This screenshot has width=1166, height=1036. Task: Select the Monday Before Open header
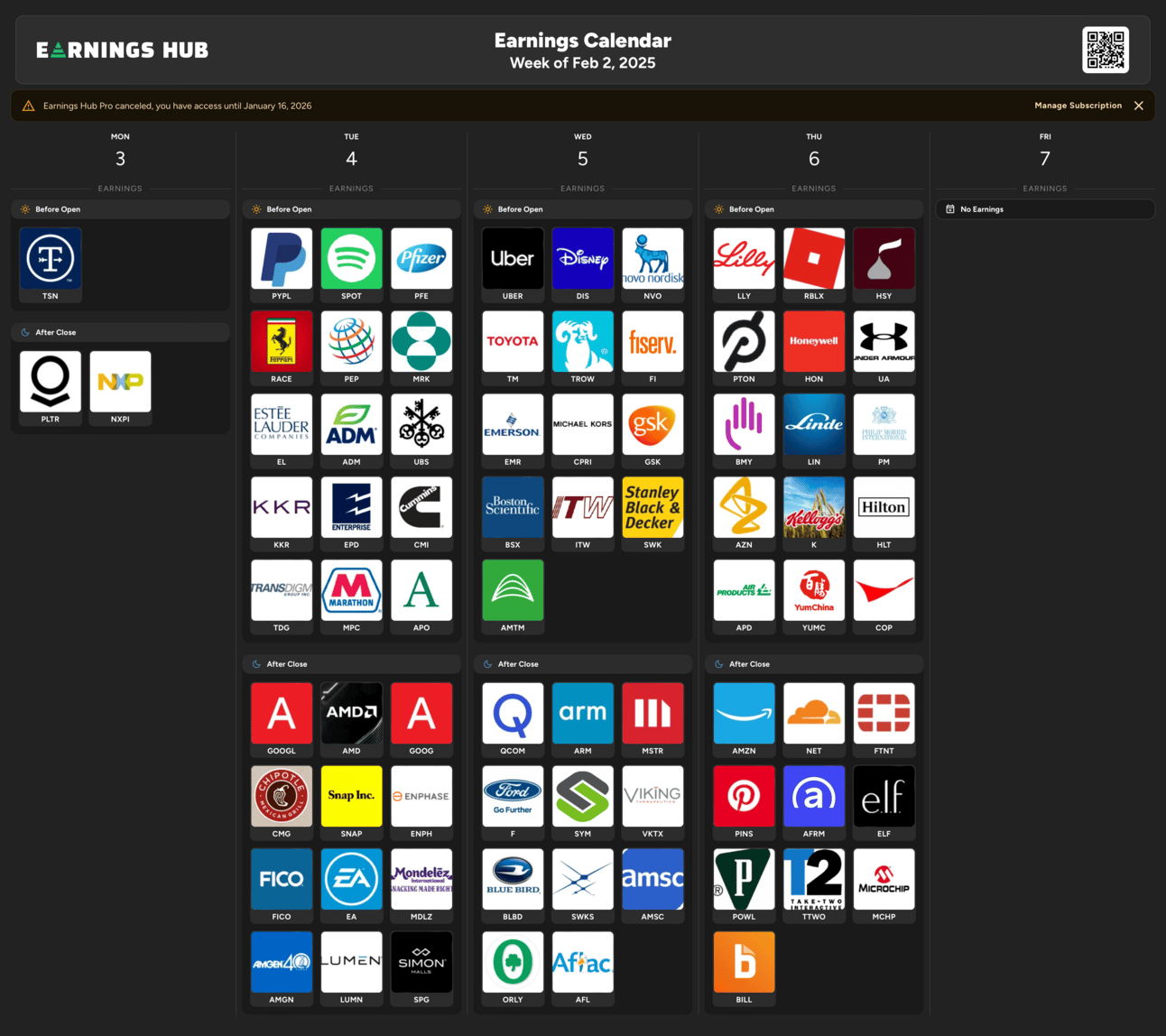click(120, 209)
